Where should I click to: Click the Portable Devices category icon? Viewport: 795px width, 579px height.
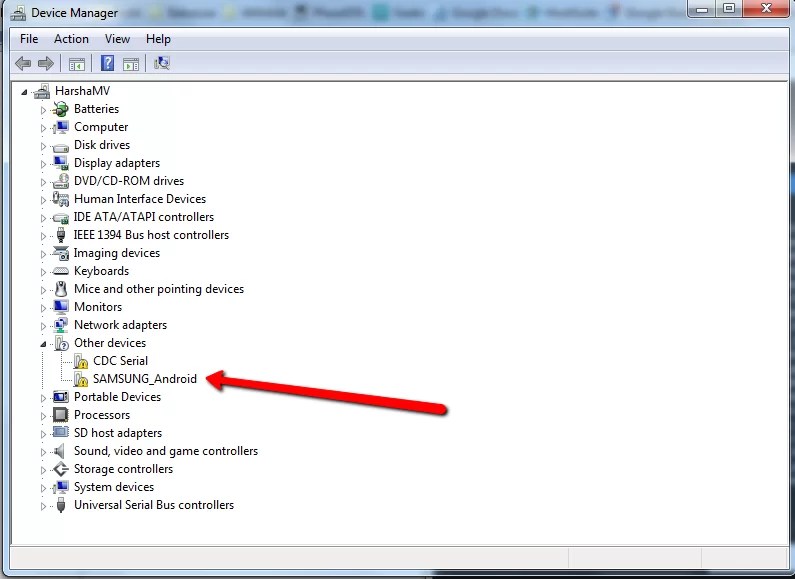[61, 397]
